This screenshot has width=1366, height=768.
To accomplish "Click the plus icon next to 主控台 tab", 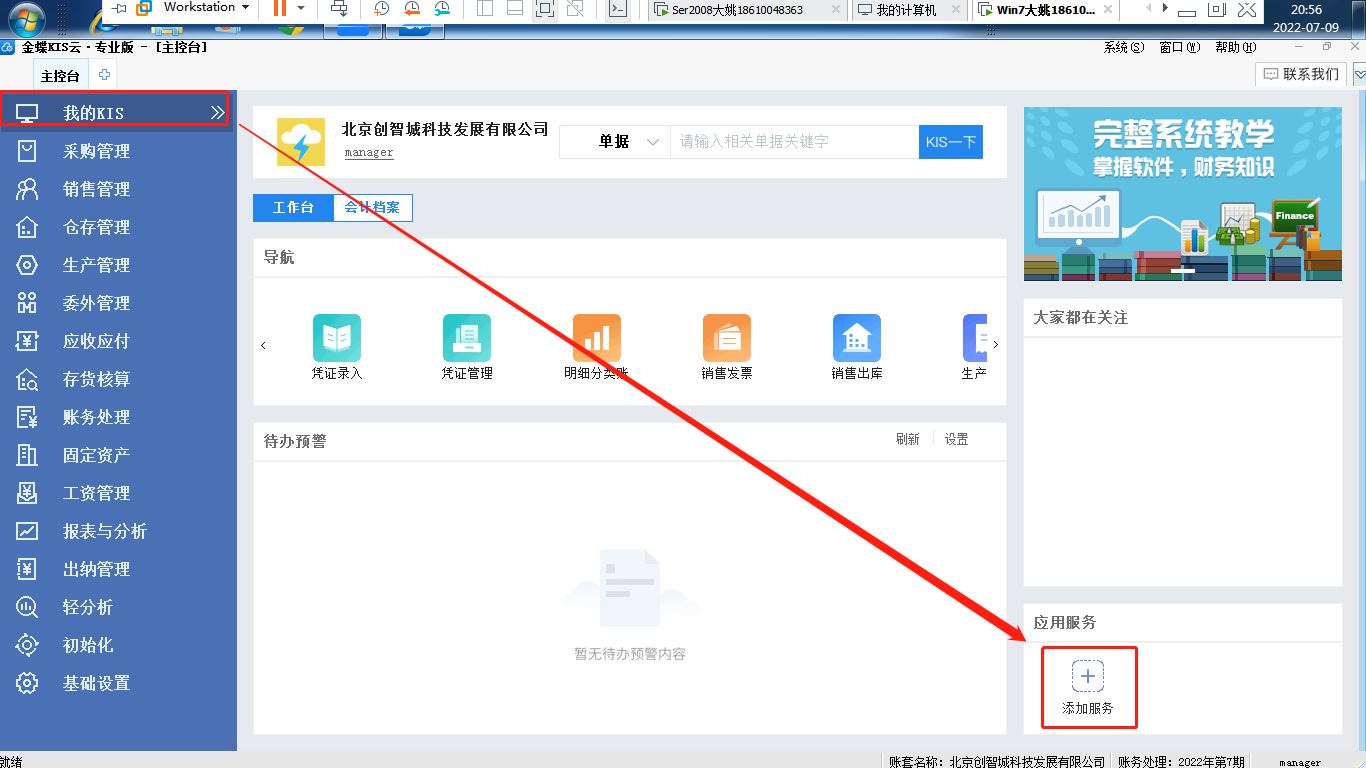I will (104, 75).
